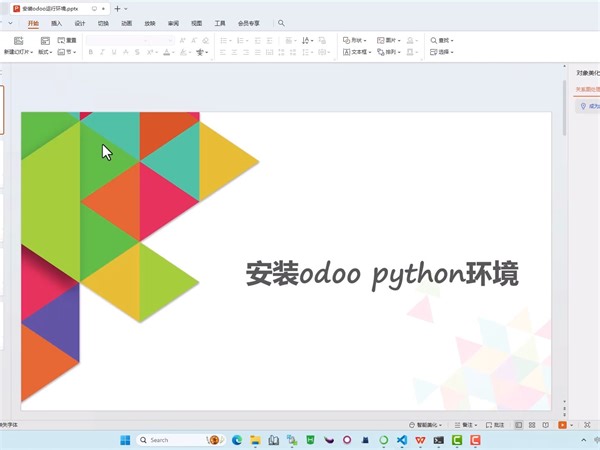Open the Section (节) dropdown

[67, 52]
